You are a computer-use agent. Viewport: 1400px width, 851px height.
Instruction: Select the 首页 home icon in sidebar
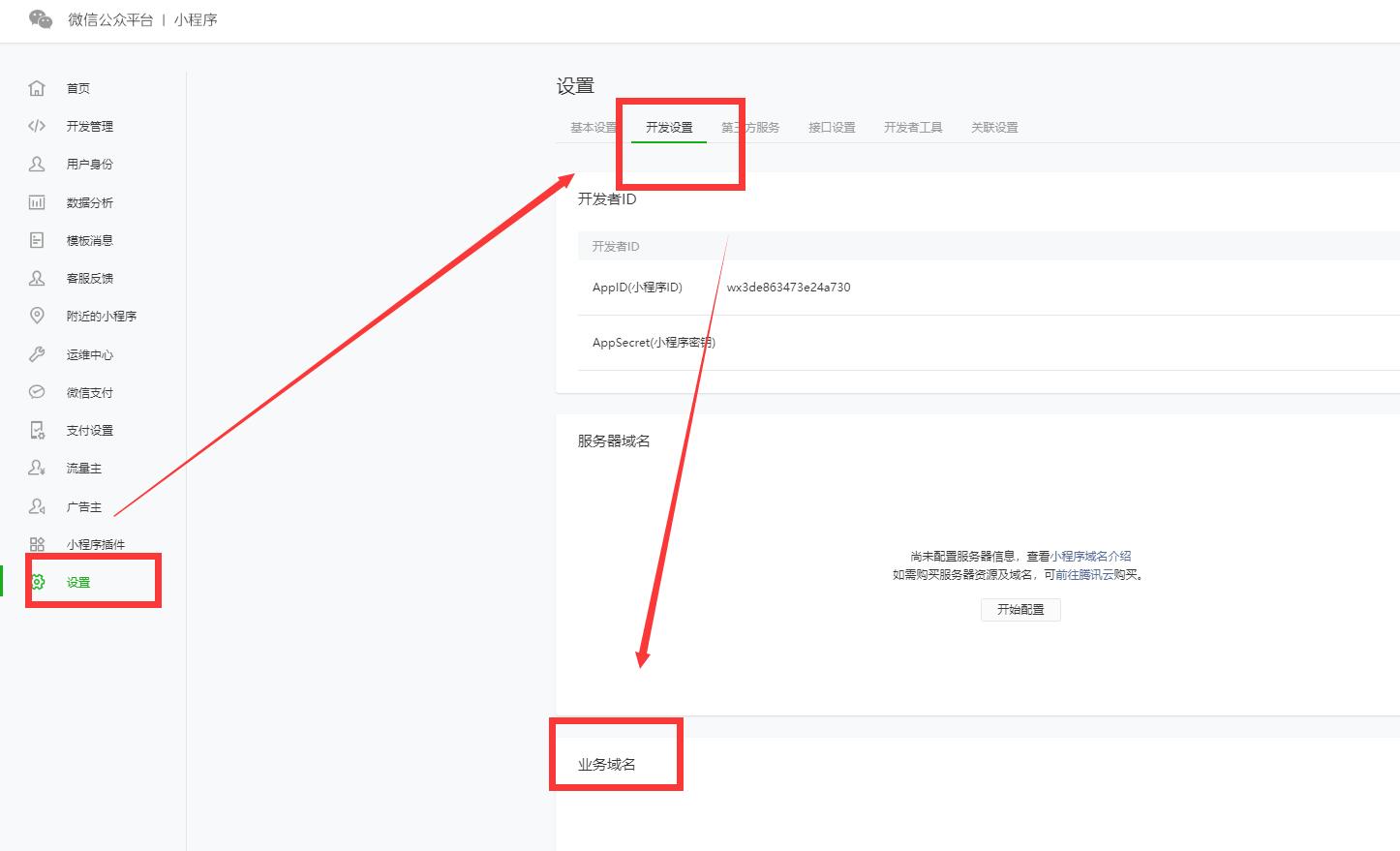pyautogui.click(x=37, y=87)
